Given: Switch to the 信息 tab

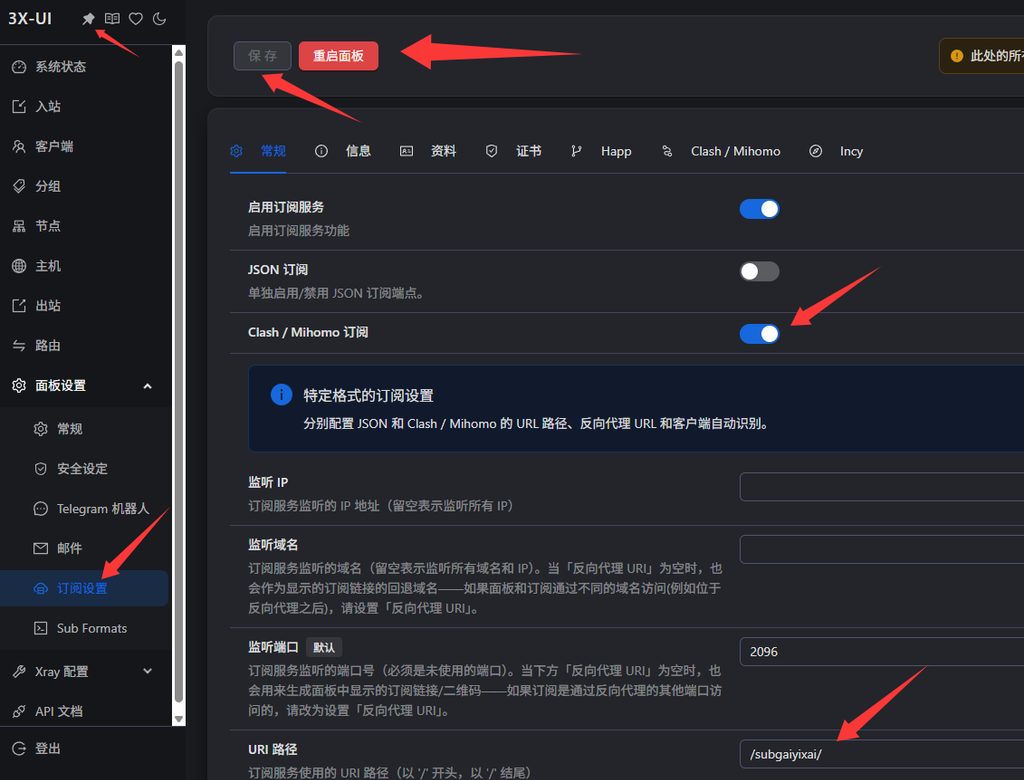Looking at the screenshot, I should pyautogui.click(x=343, y=152).
